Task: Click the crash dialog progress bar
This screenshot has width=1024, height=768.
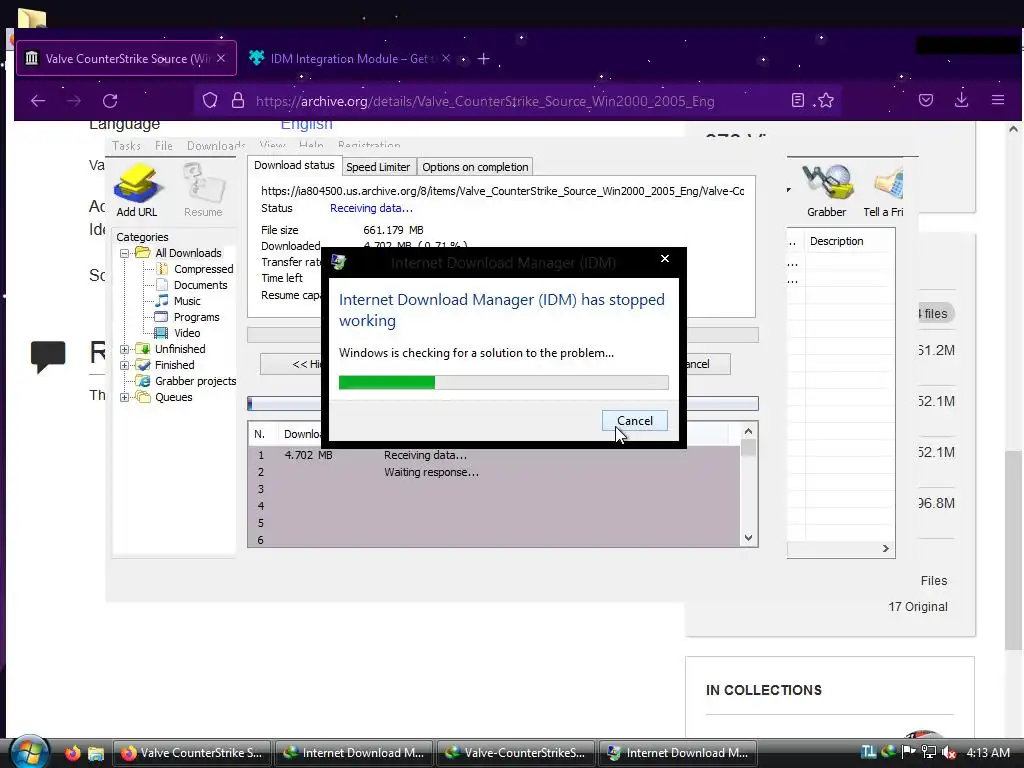Action: coord(504,383)
